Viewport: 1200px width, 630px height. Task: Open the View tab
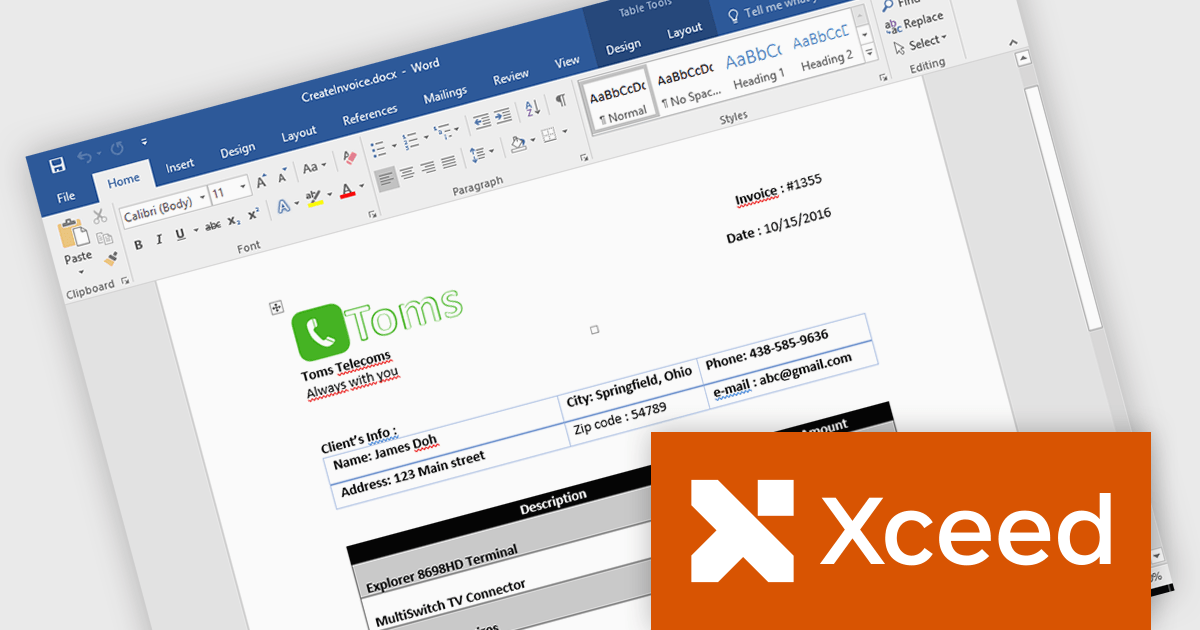tap(567, 62)
